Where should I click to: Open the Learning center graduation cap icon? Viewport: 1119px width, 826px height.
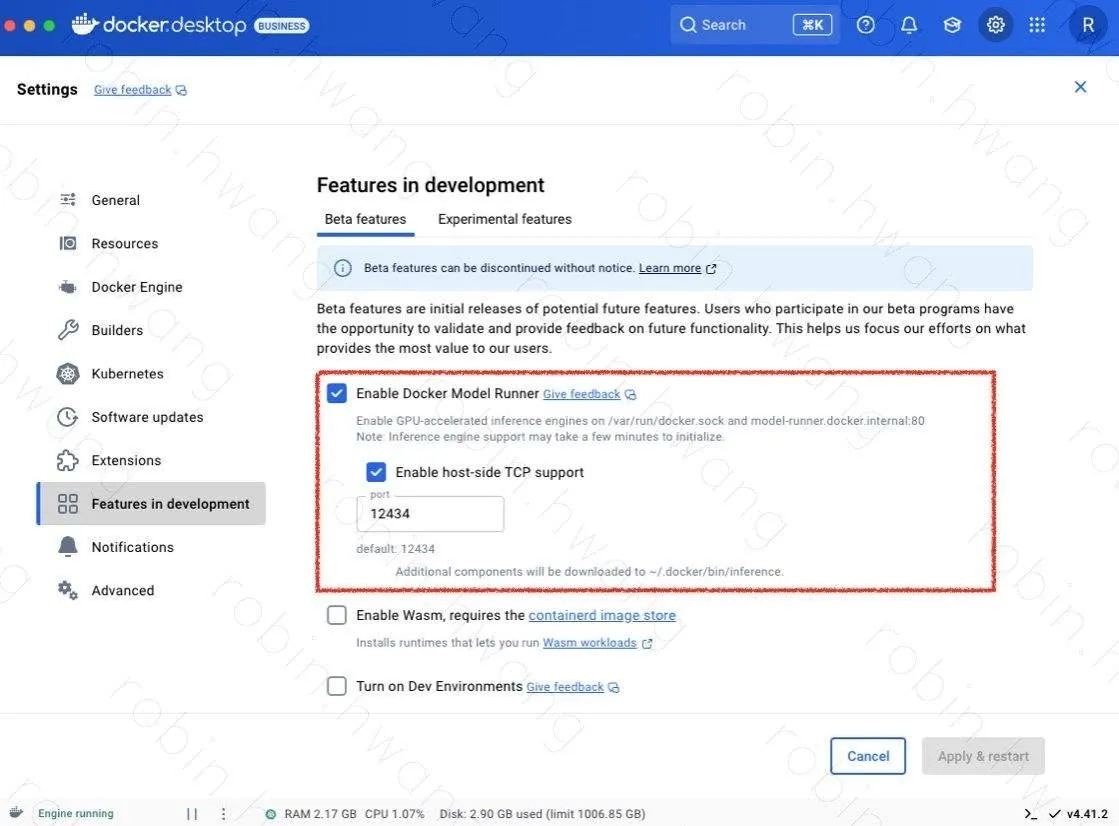click(952, 25)
